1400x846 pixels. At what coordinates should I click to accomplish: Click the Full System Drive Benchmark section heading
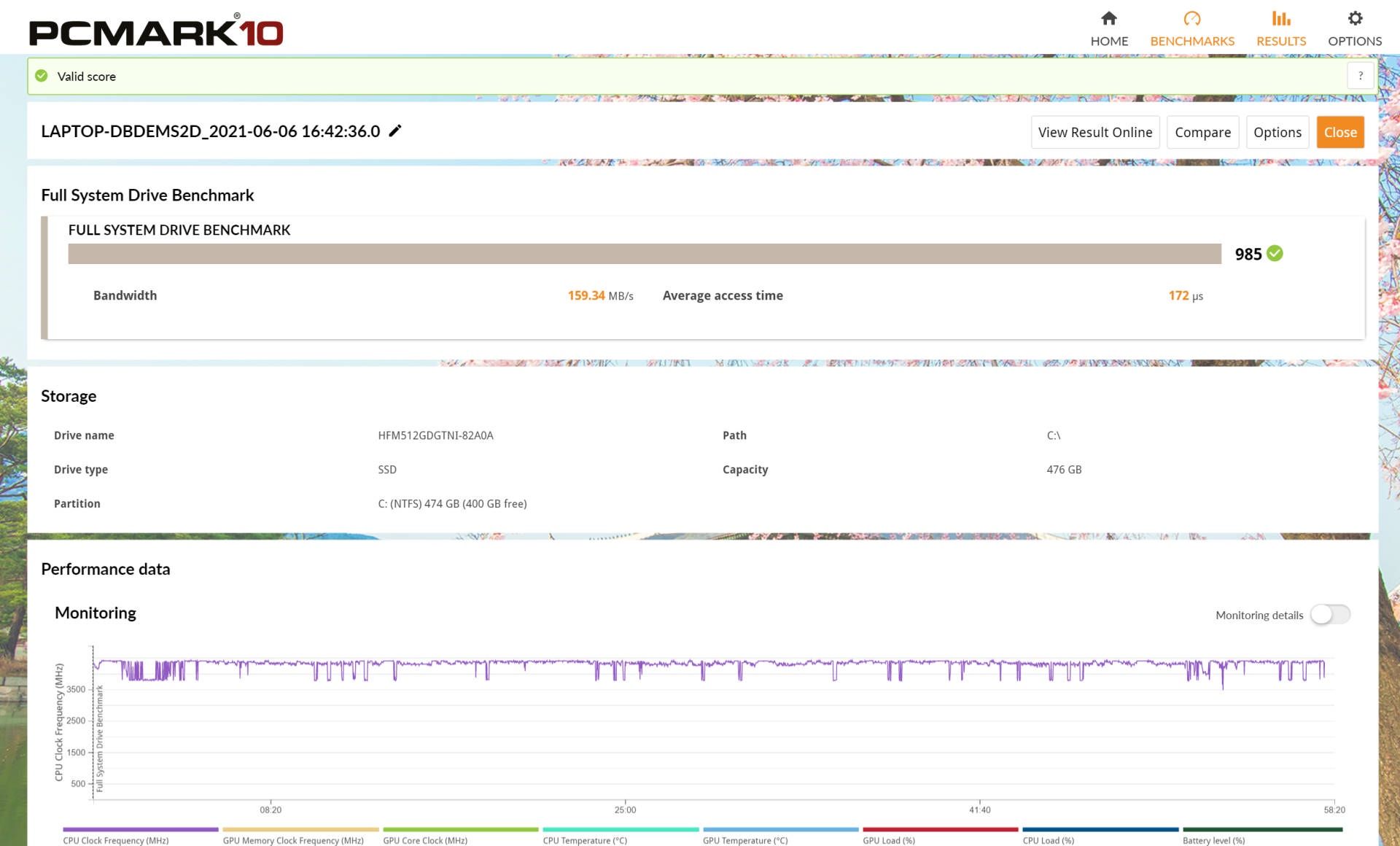click(147, 195)
